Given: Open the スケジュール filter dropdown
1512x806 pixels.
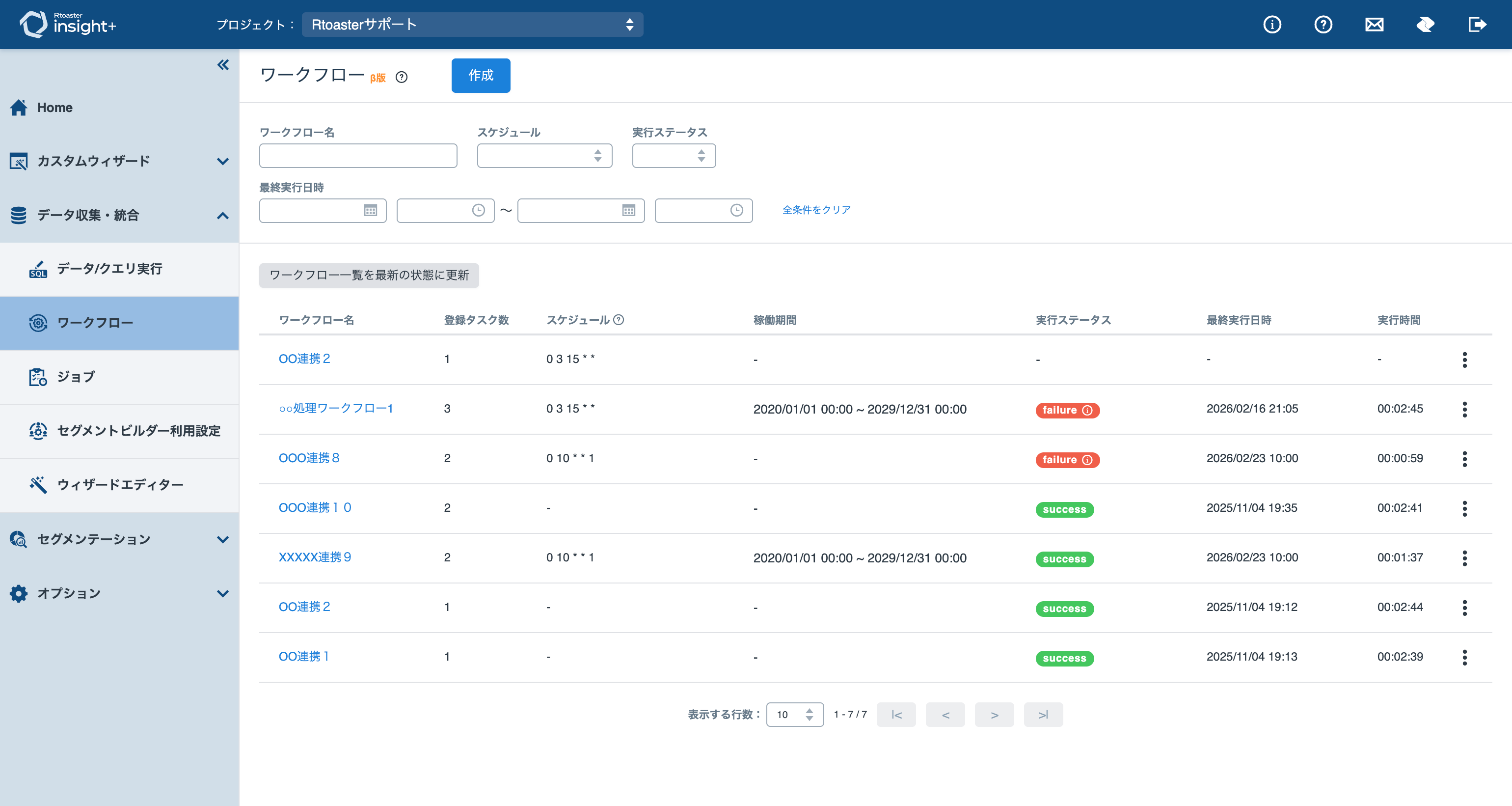Looking at the screenshot, I should point(545,156).
